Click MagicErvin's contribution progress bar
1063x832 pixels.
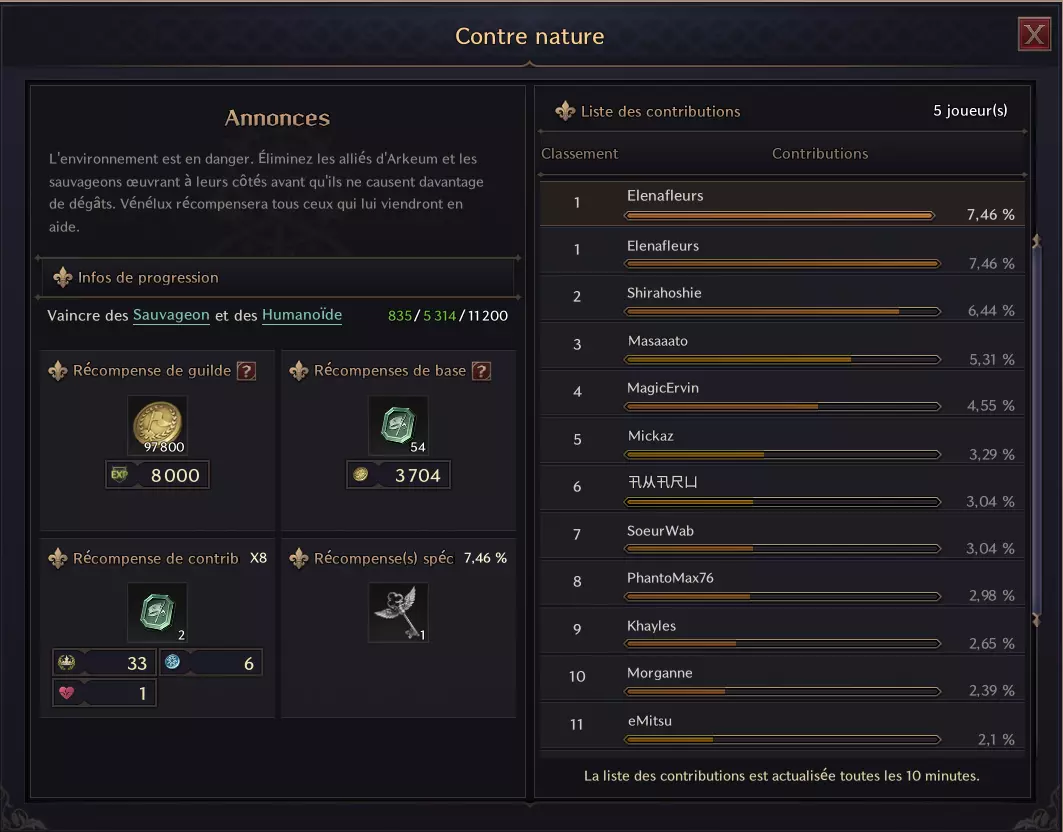click(x=782, y=407)
